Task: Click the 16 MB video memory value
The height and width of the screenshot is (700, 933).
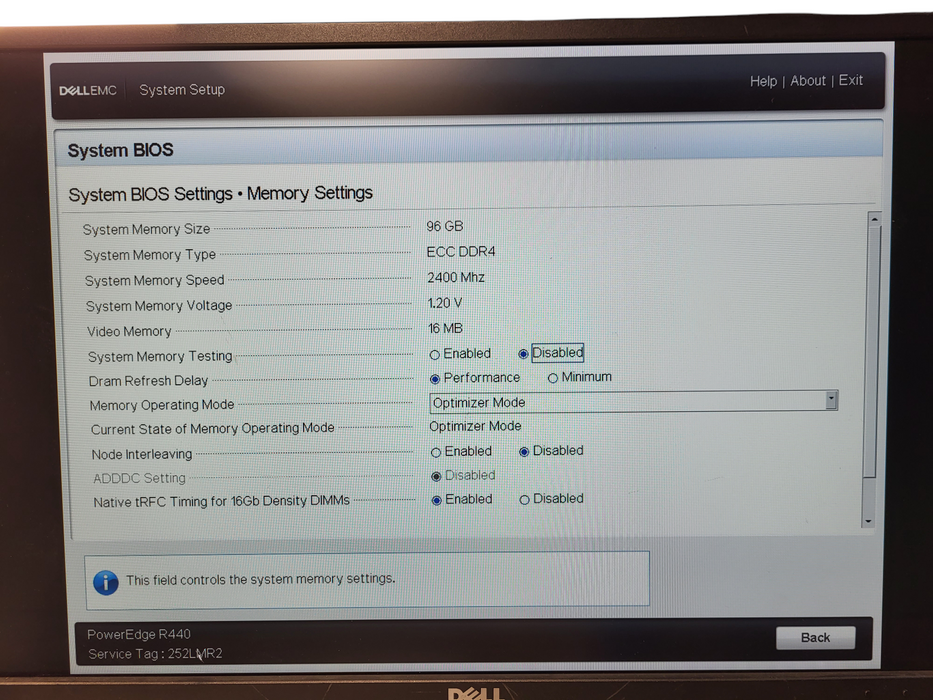Action: tap(445, 329)
